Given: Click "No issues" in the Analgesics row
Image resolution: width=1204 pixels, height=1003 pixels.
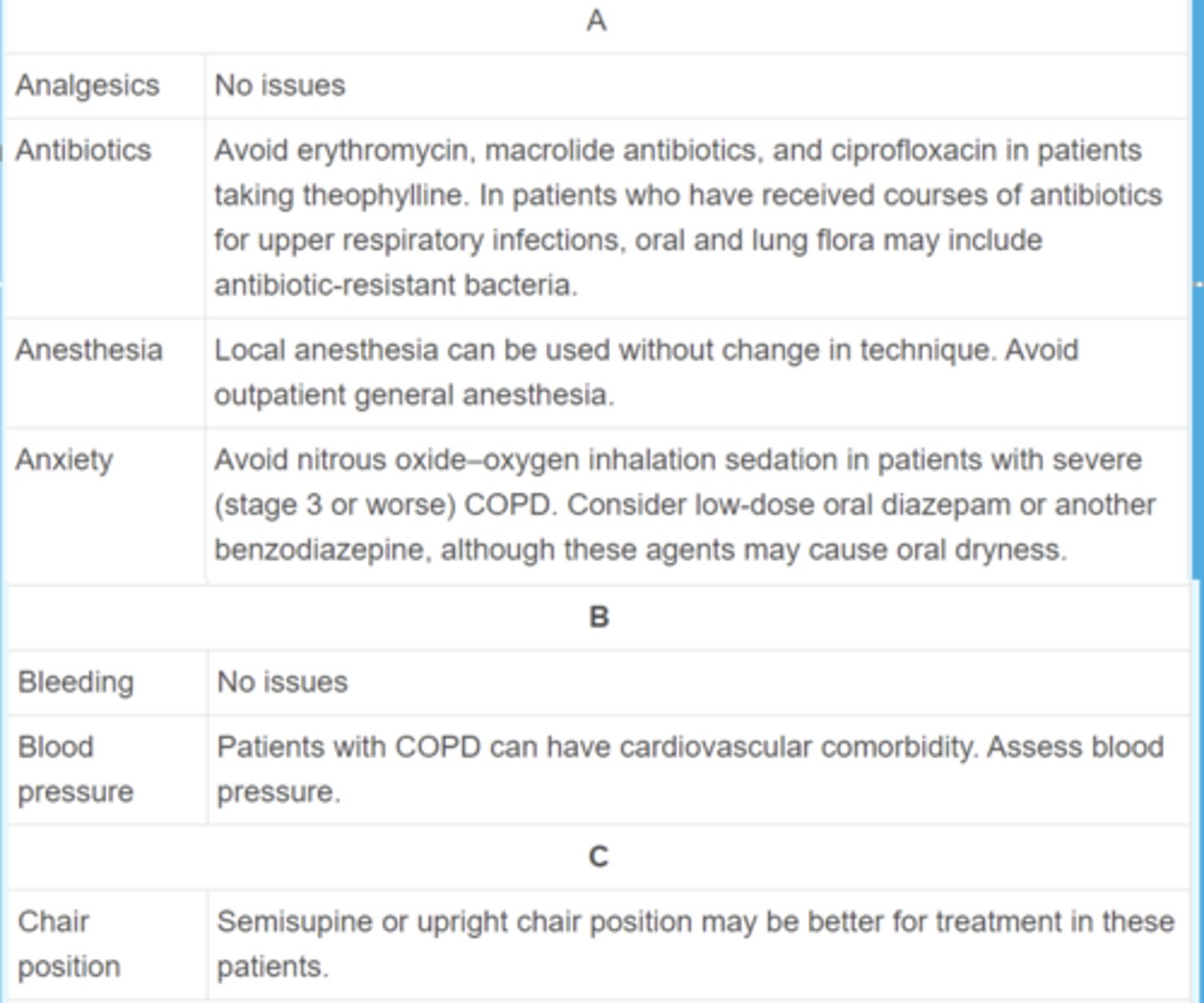Looking at the screenshot, I should [x=280, y=85].
